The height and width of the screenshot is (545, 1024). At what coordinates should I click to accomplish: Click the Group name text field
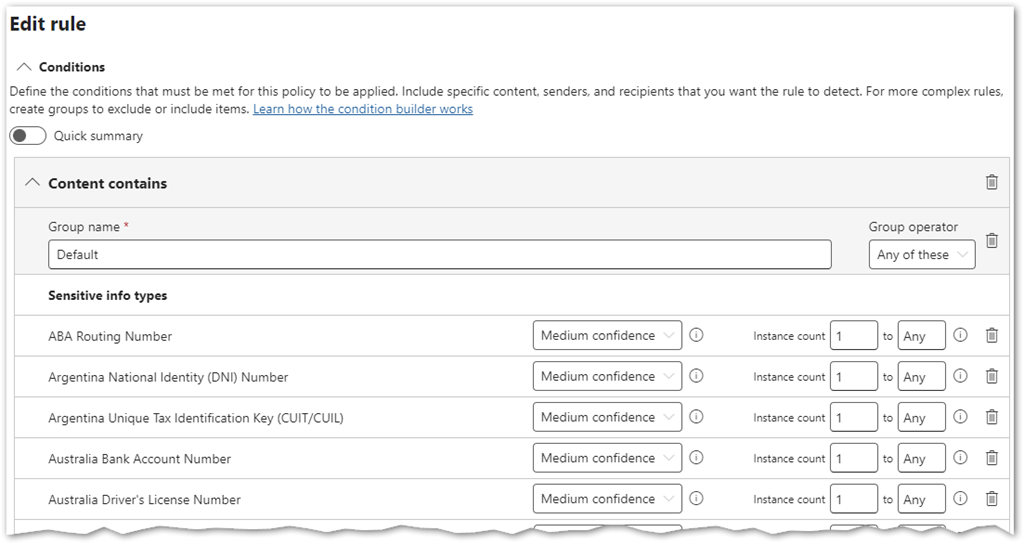coord(439,255)
